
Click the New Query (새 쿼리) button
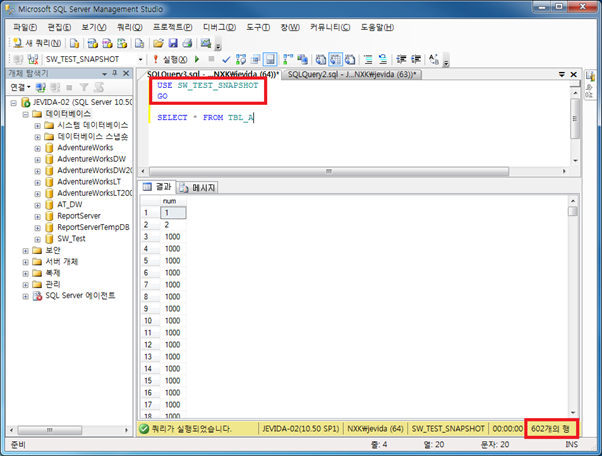37,43
